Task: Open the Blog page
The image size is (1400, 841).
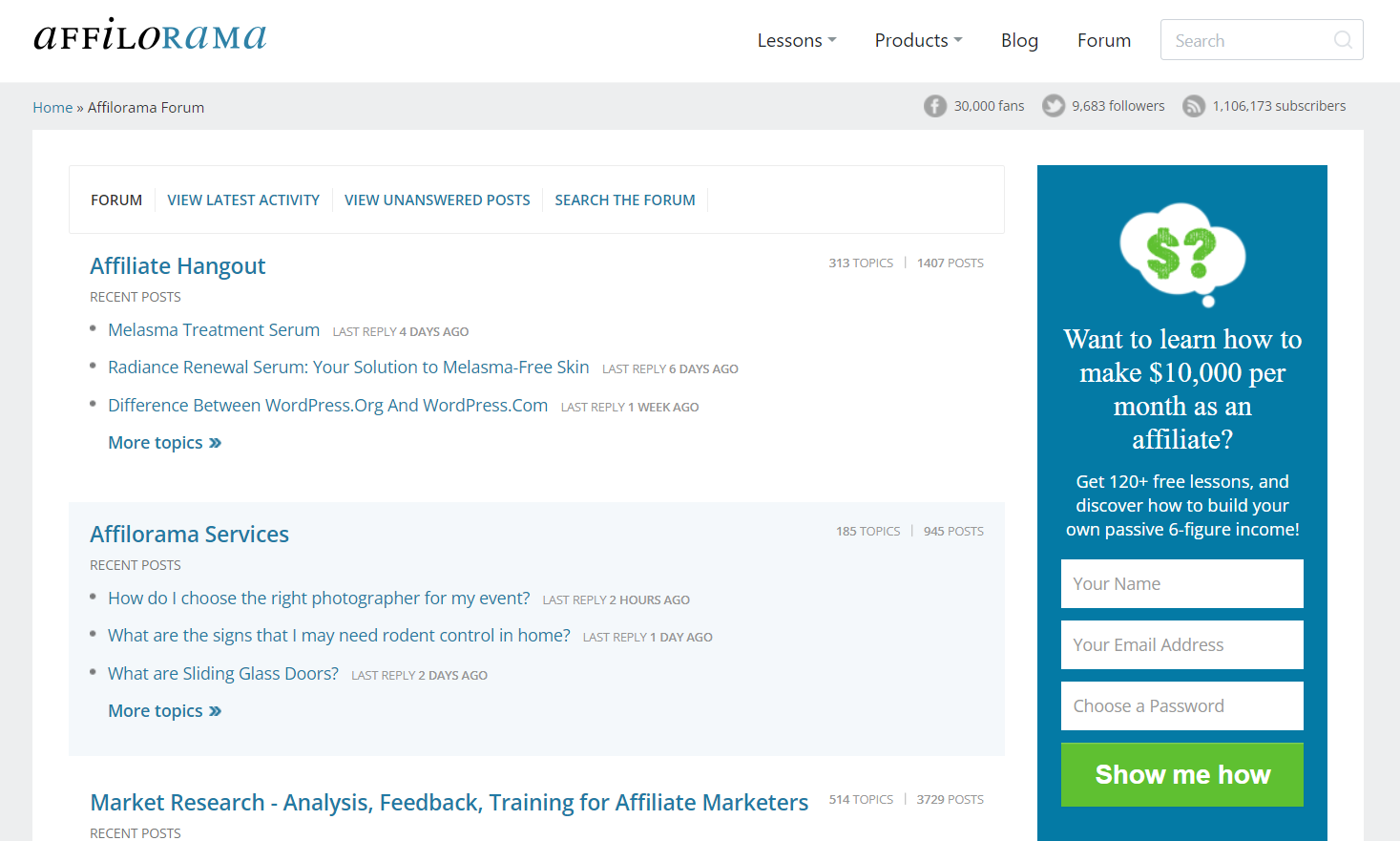Action: (1019, 40)
